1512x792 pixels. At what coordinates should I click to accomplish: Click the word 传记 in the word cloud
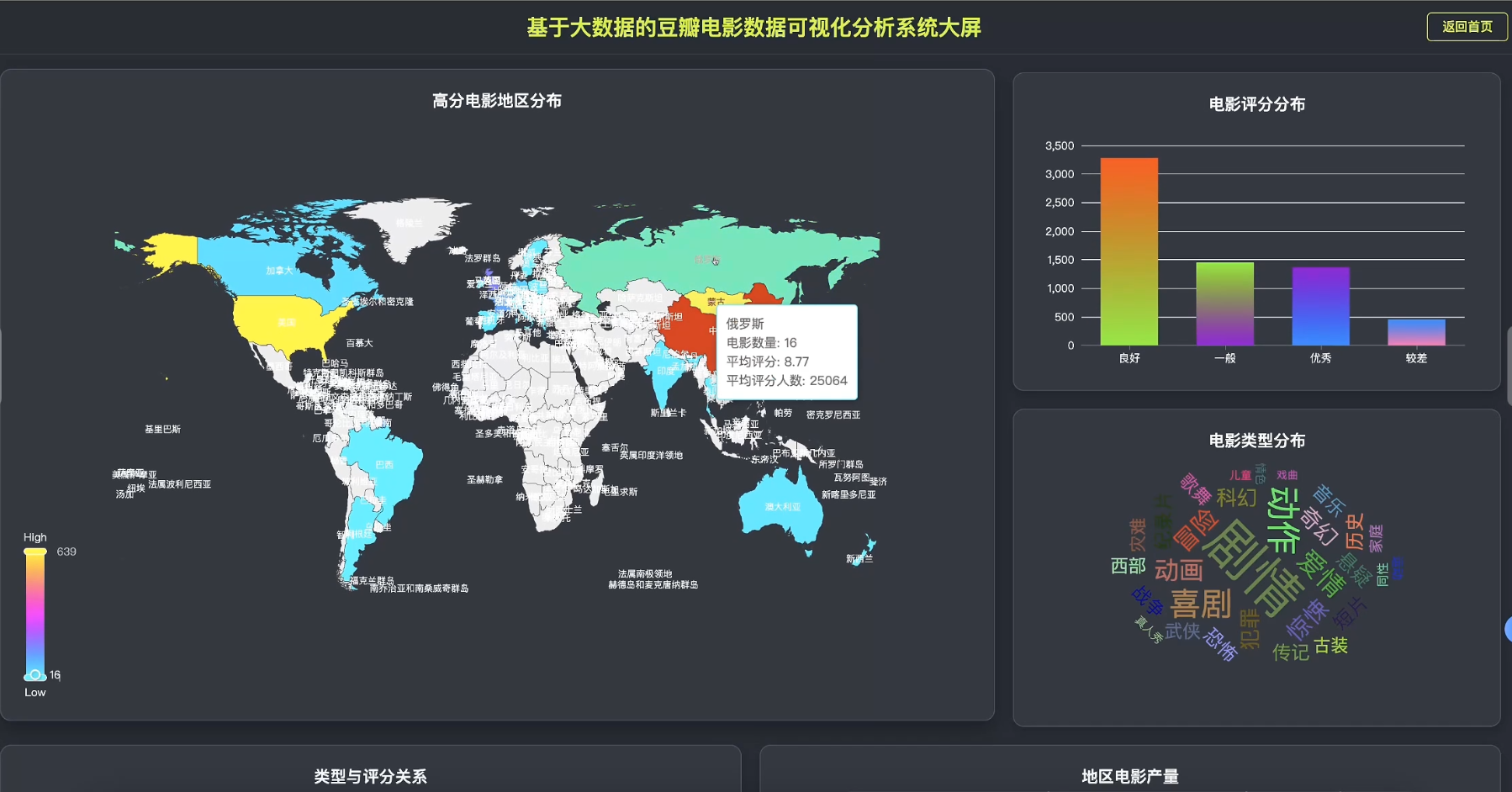tap(1290, 652)
